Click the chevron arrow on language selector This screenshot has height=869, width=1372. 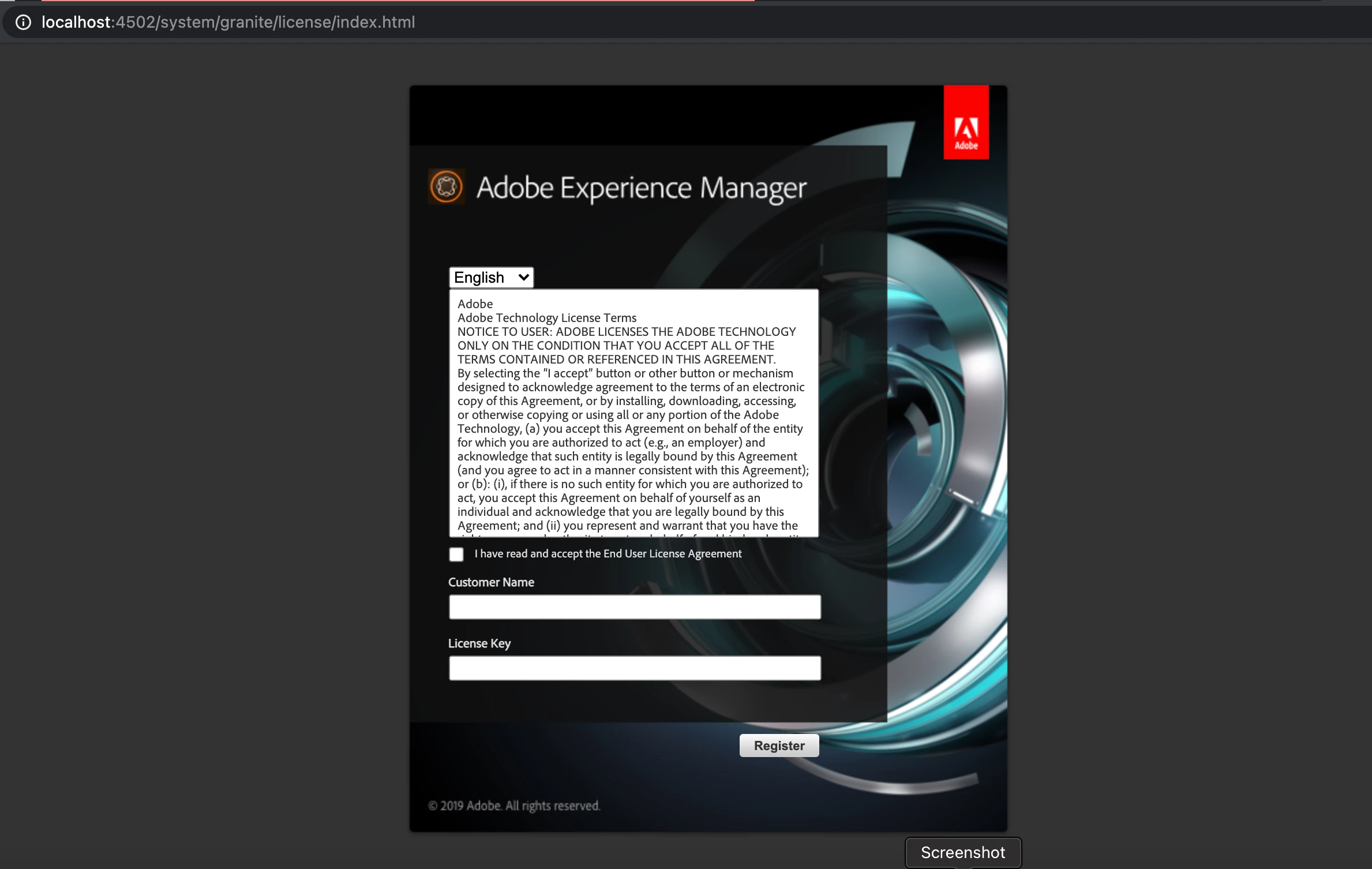click(523, 278)
